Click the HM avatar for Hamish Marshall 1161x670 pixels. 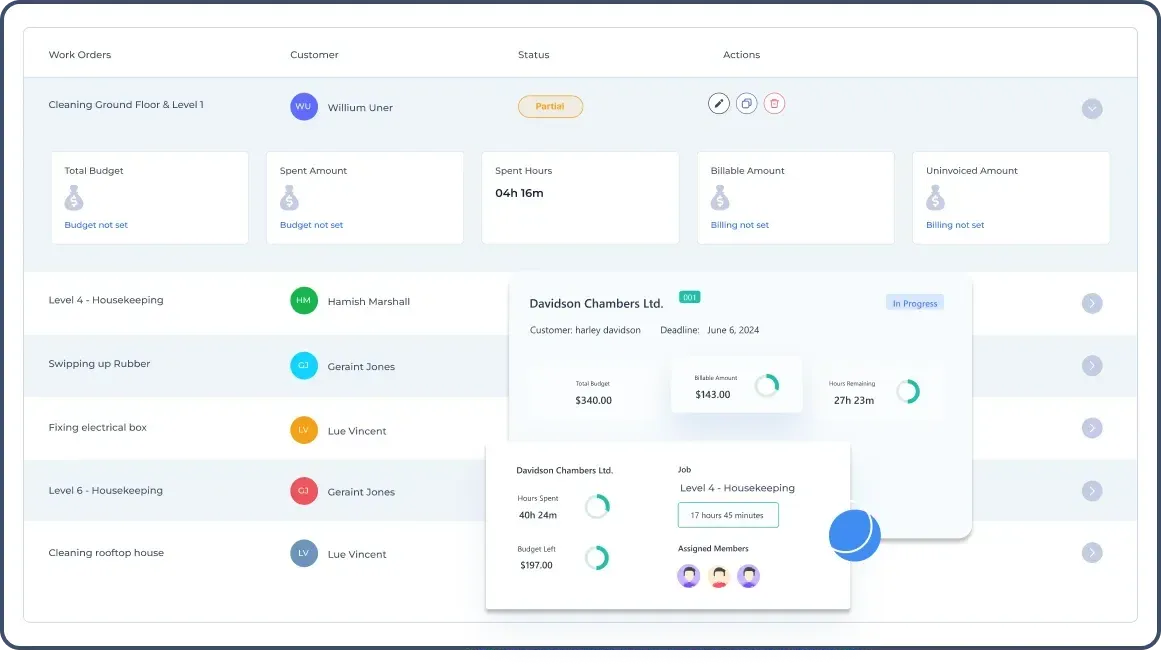303,300
